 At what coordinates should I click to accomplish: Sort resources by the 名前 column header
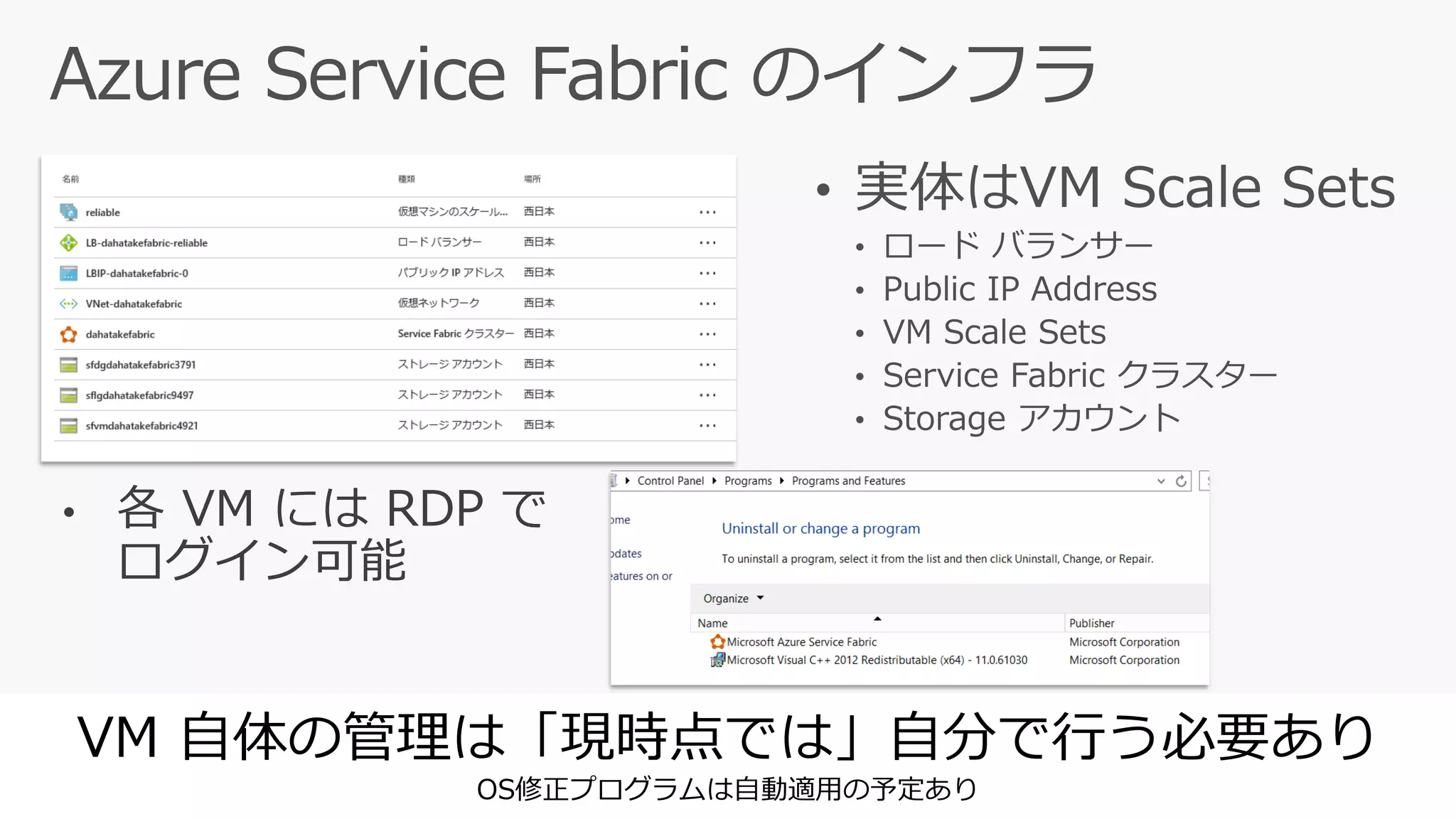coord(70,179)
